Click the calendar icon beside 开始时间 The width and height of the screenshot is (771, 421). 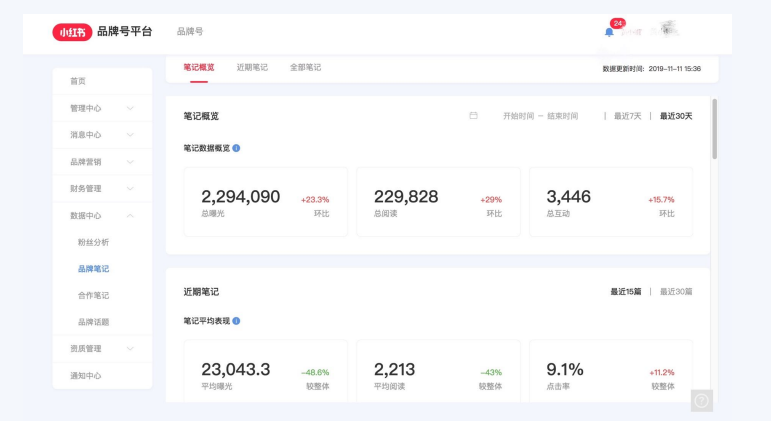pyautogui.click(x=473, y=116)
